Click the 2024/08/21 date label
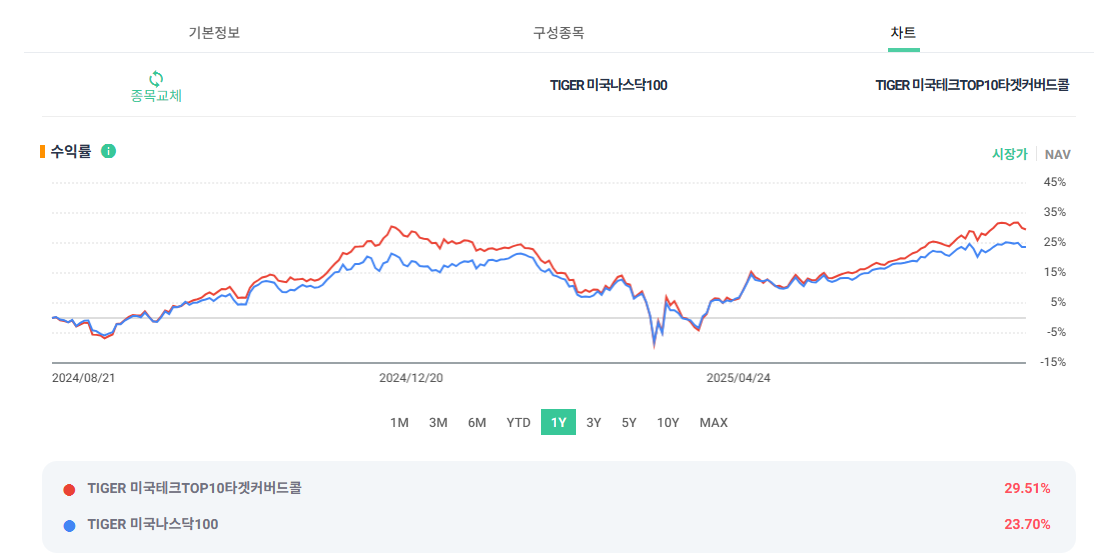The height and width of the screenshot is (555, 1094). 83,378
